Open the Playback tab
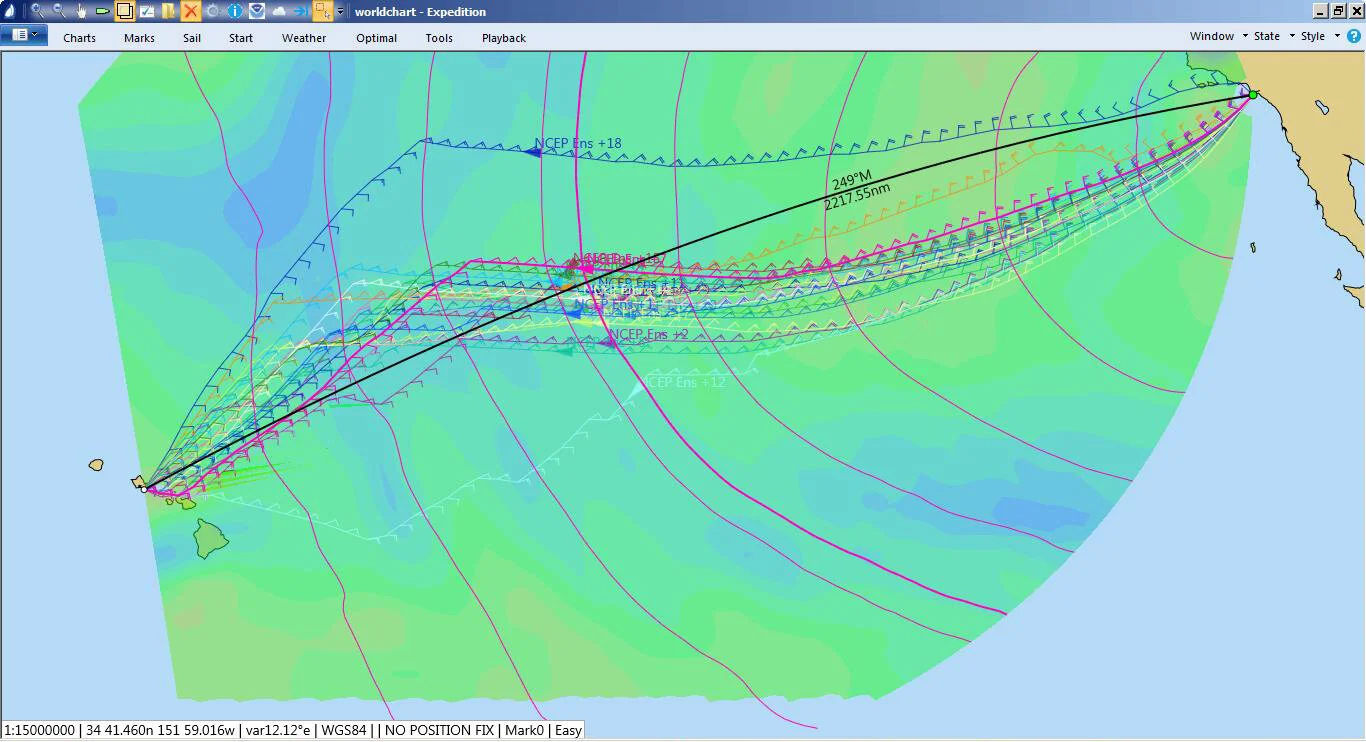The height and width of the screenshot is (742, 1366). pos(504,38)
